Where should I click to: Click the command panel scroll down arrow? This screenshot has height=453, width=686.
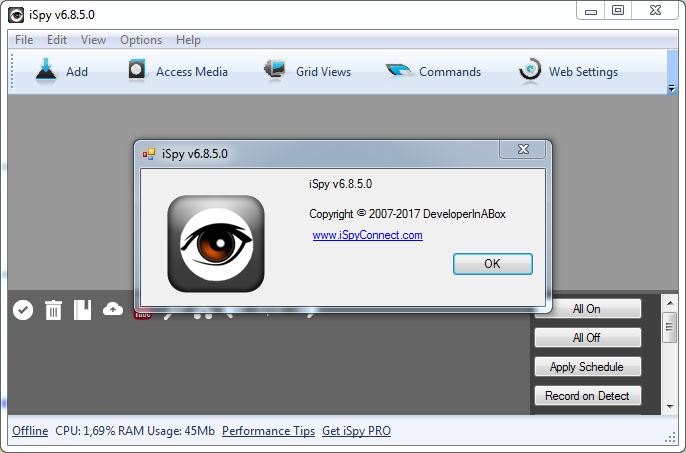[x=670, y=407]
